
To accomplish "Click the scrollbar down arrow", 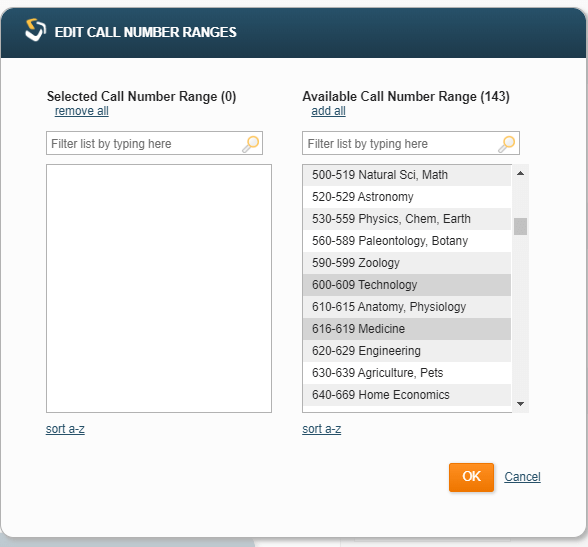I will tap(520, 404).
